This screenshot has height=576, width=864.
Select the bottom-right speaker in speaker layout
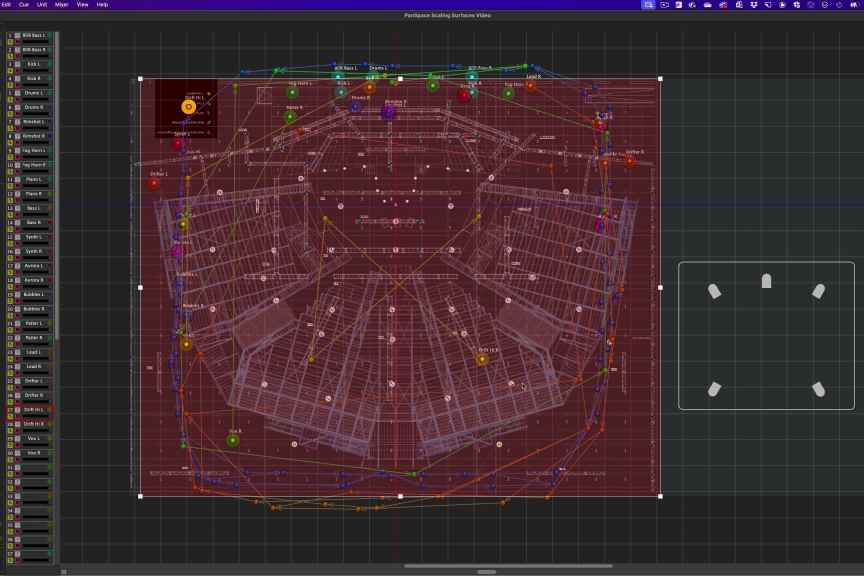tap(818, 389)
